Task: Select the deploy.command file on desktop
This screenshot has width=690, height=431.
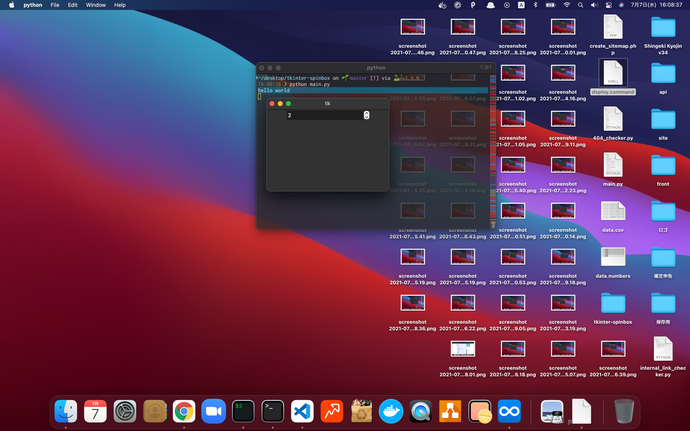Action: pos(613,78)
